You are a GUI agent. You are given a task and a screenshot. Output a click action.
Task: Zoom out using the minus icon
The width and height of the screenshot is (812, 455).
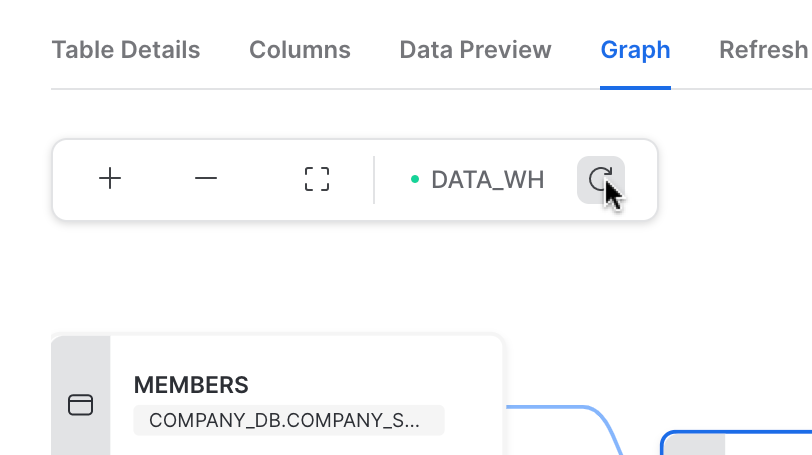(x=206, y=179)
